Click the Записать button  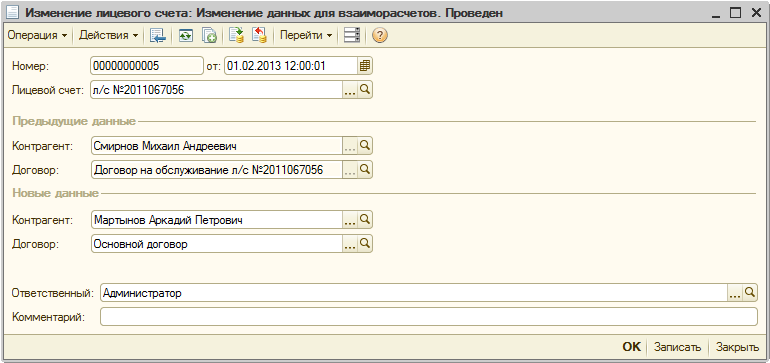tap(677, 347)
